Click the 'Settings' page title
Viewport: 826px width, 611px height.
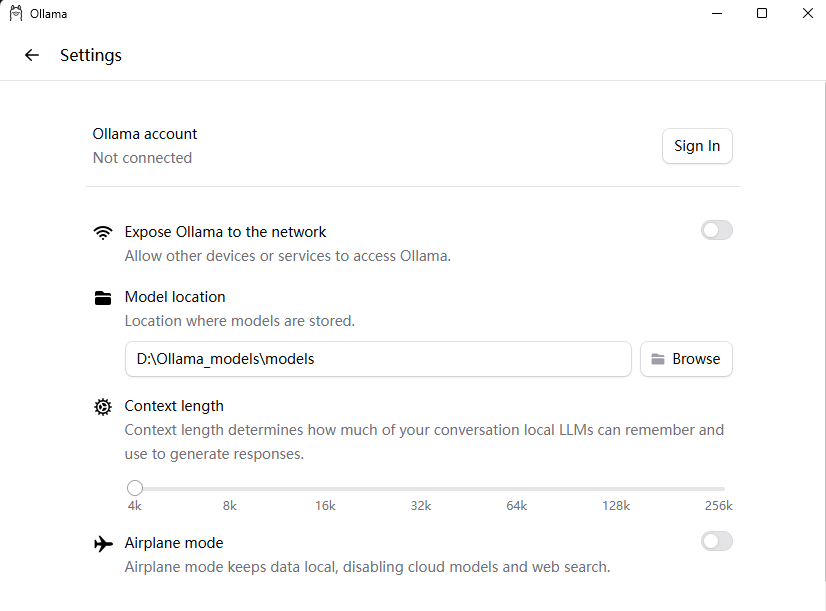[91, 55]
